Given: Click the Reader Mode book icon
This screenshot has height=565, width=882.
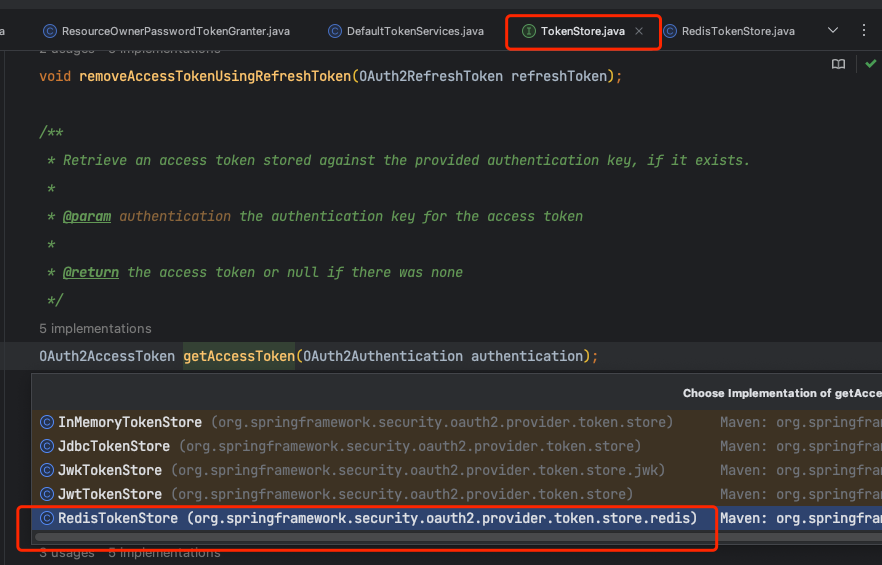Looking at the screenshot, I should 838,64.
